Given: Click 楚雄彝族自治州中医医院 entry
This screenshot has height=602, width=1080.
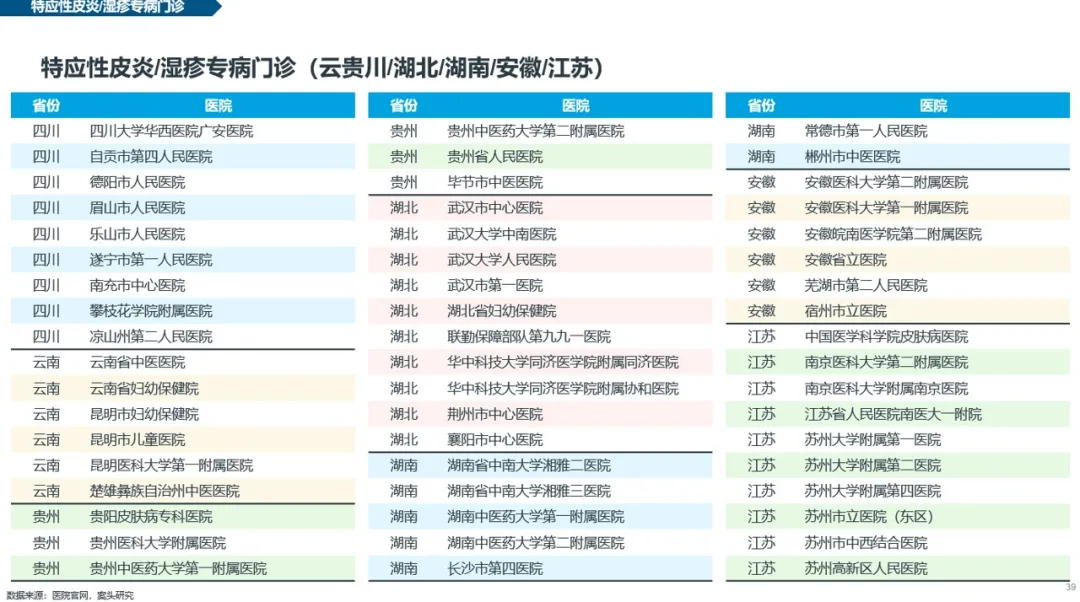Looking at the screenshot, I should coord(165,491).
